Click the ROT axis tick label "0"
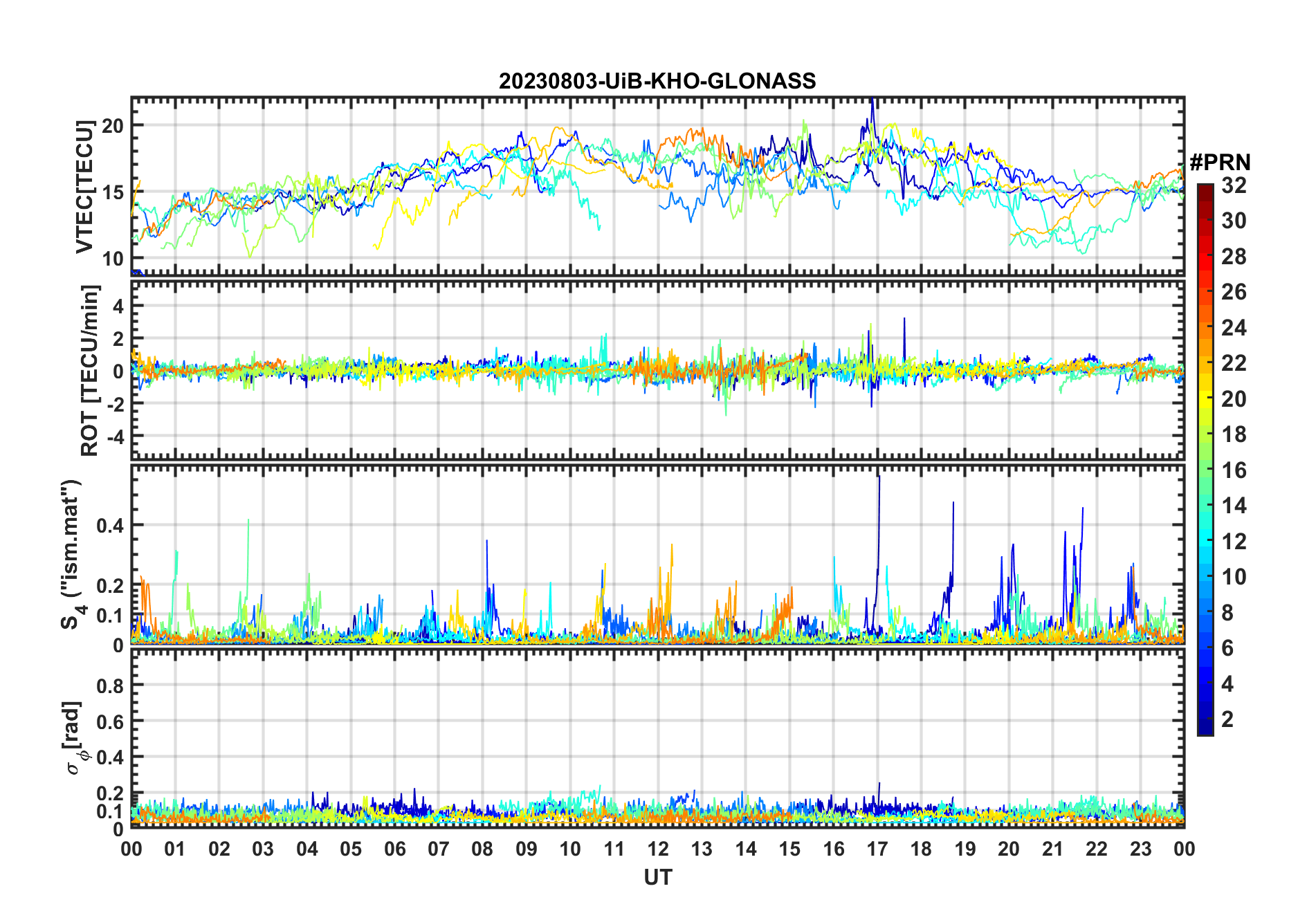Screen dimensions: 1316x920 click(118, 371)
